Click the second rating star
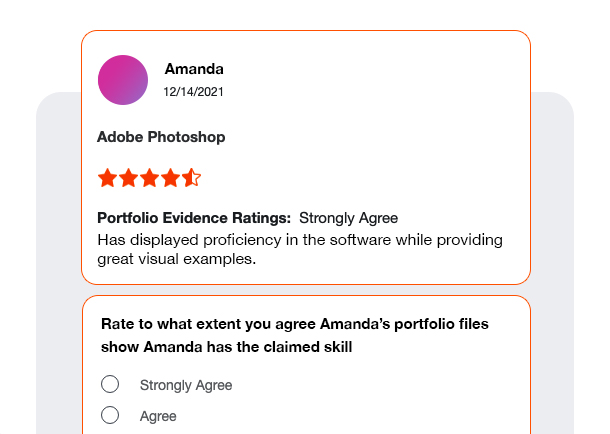This screenshot has width=610, height=434. pos(128,178)
